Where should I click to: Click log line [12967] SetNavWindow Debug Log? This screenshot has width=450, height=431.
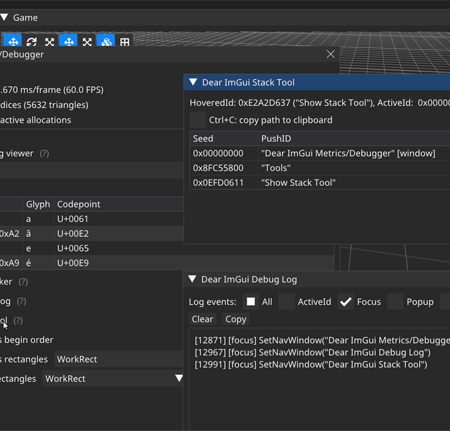(312, 352)
